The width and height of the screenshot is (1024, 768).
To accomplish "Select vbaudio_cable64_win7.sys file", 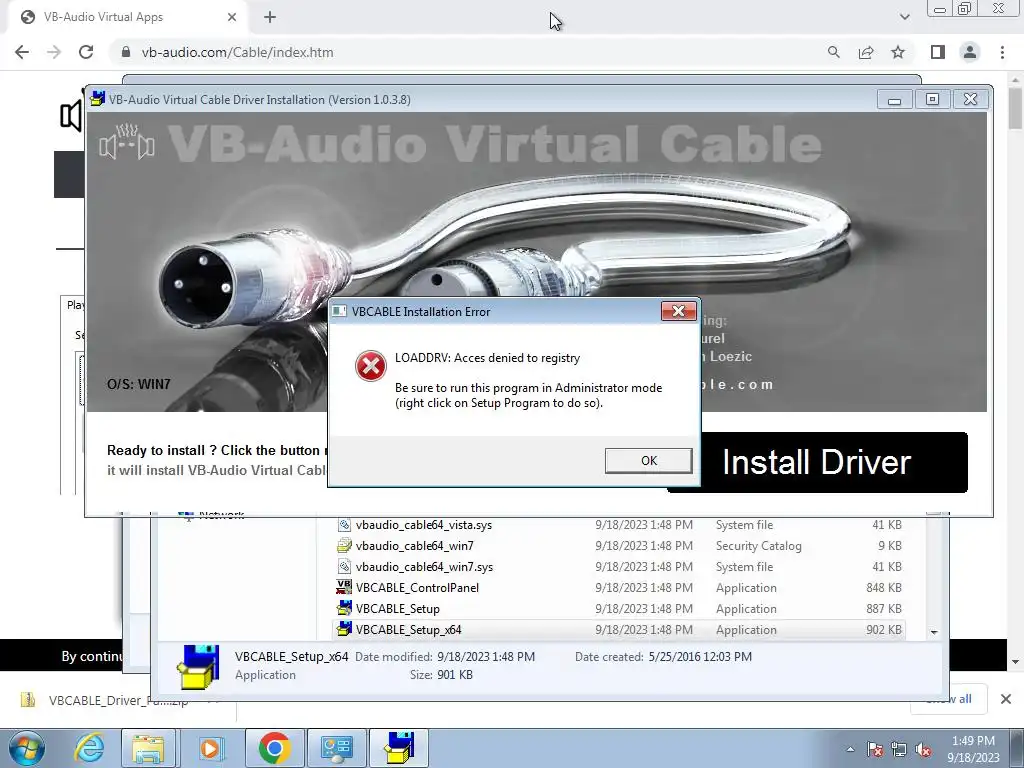I will coord(619,567).
